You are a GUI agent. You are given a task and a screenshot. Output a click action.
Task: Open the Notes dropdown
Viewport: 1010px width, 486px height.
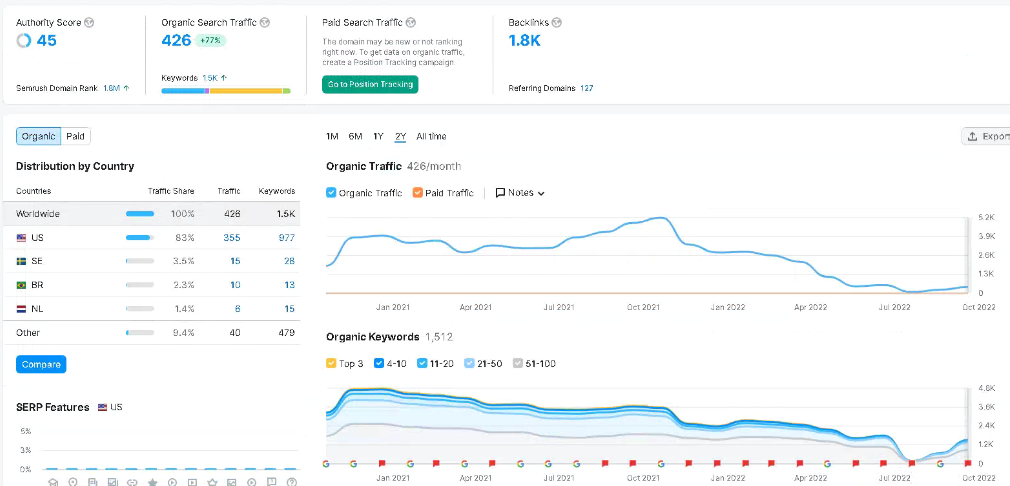[520, 193]
